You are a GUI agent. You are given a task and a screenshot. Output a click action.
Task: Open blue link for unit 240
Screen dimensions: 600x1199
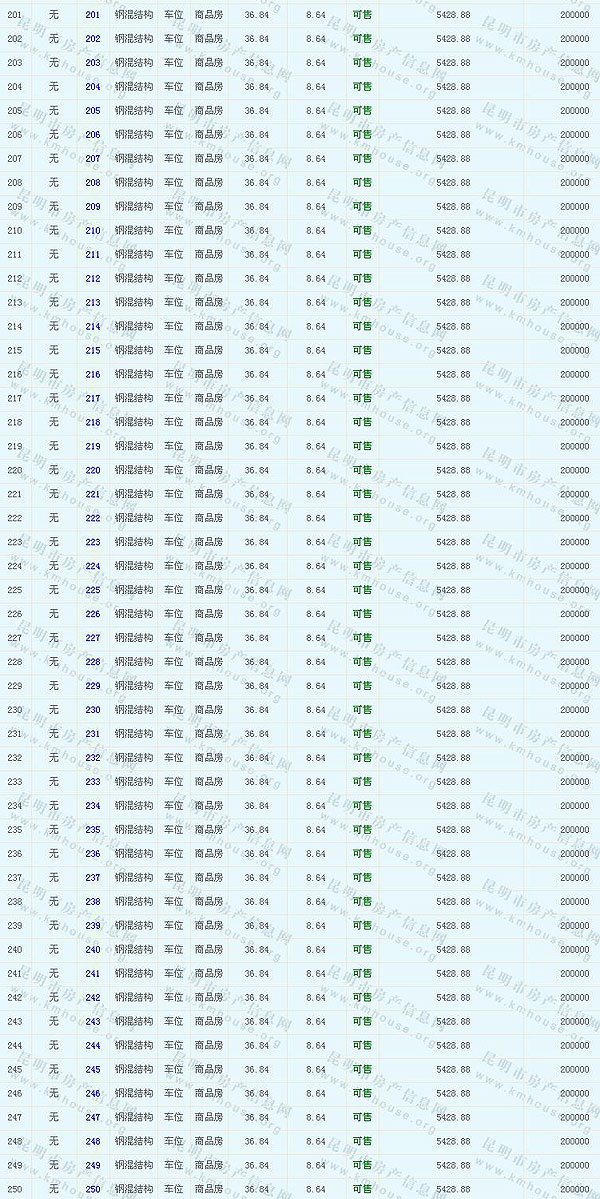pyautogui.click(x=93, y=950)
